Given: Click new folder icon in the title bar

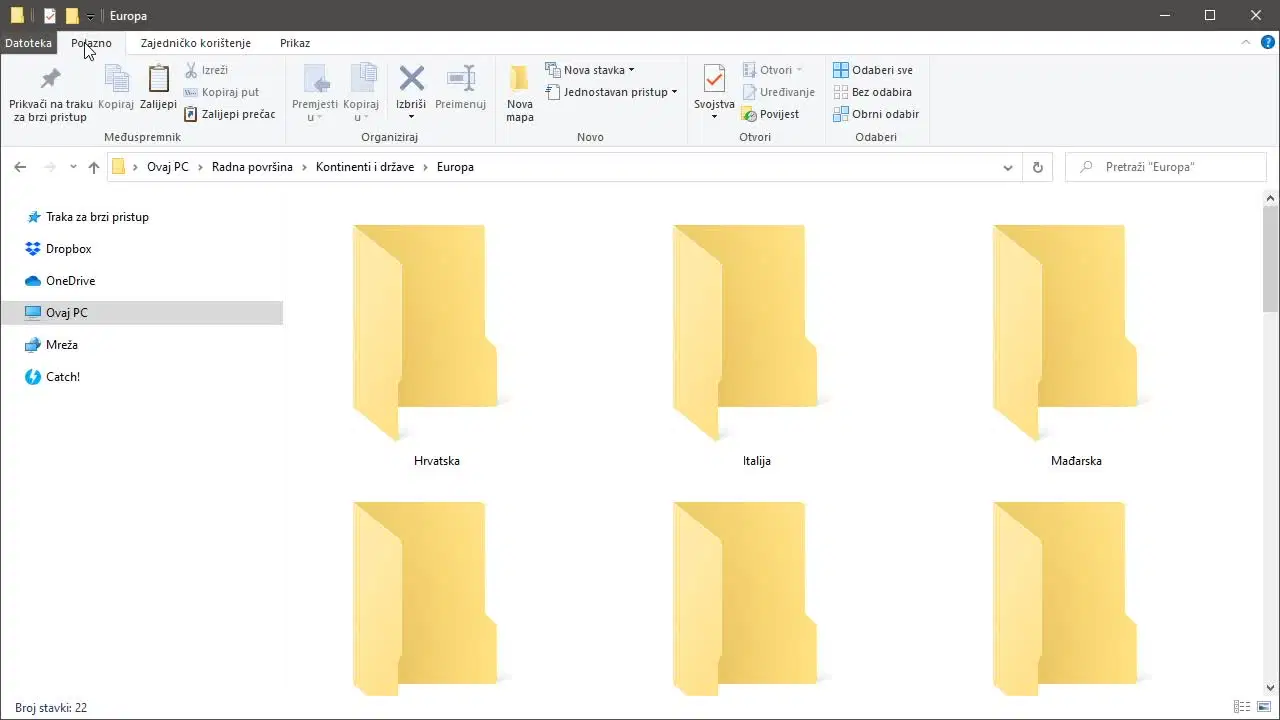Looking at the screenshot, I should (72, 16).
